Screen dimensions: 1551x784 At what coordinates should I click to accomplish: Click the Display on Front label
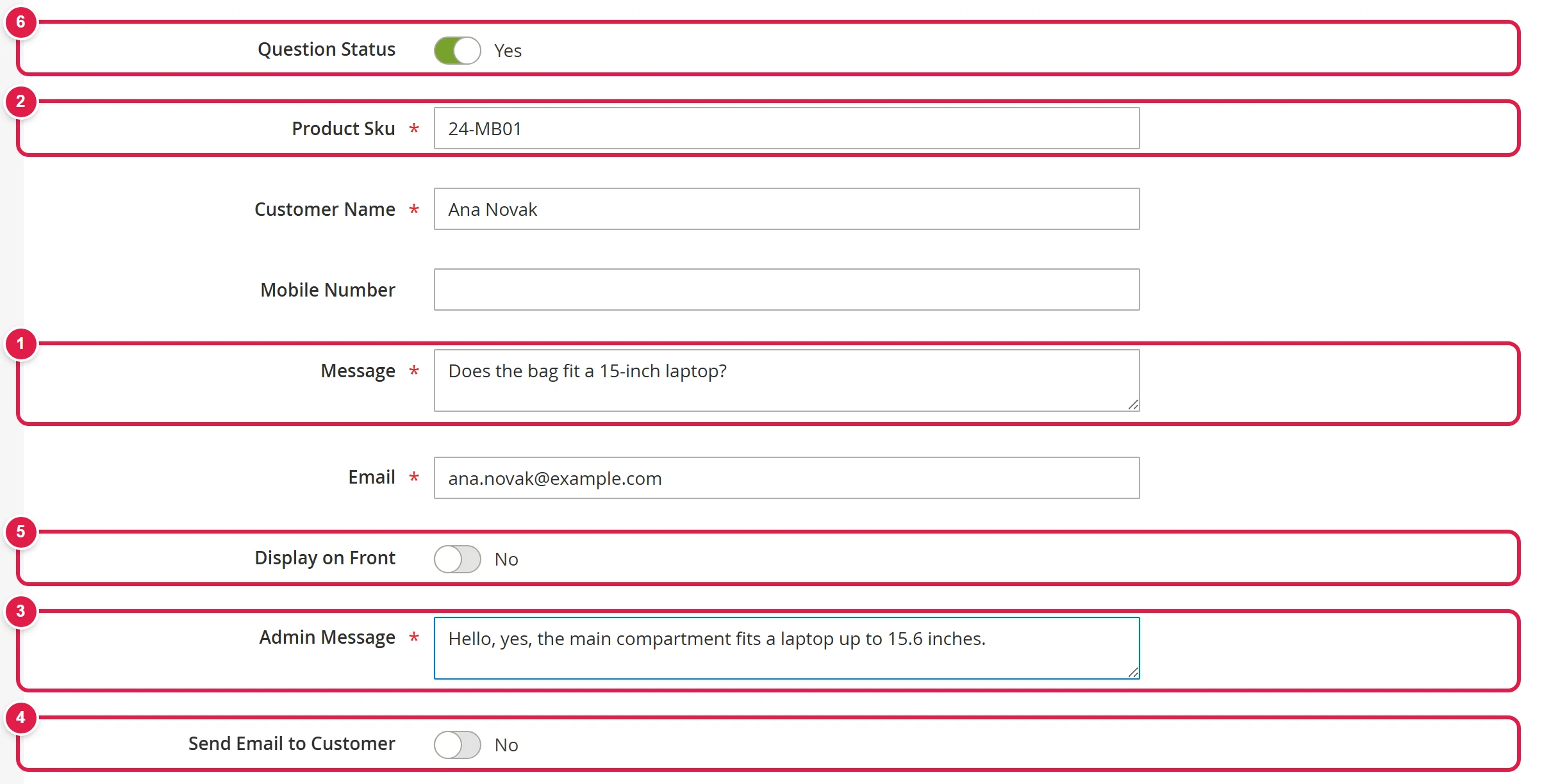[325, 558]
